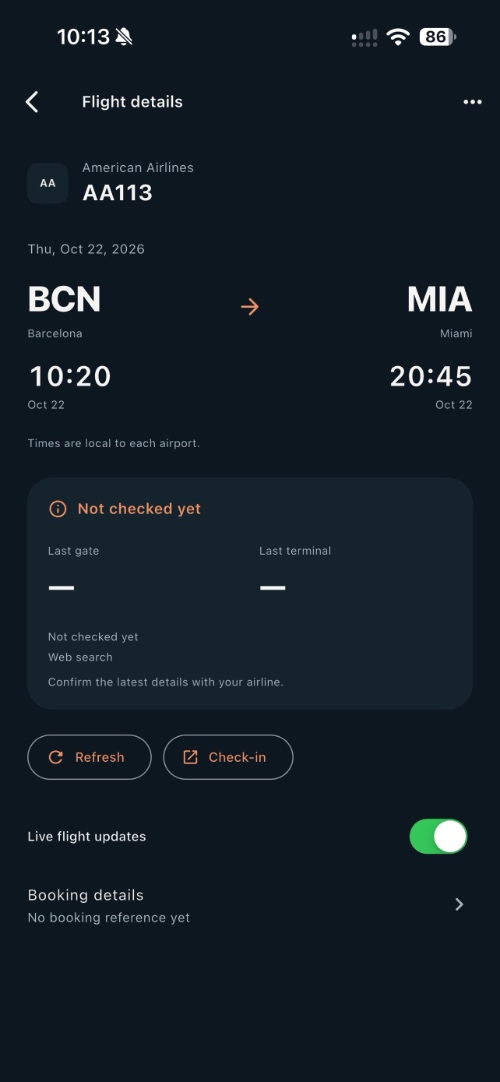This screenshot has width=500, height=1082.
Task: Tap the Flight details header title
Action: [132, 102]
